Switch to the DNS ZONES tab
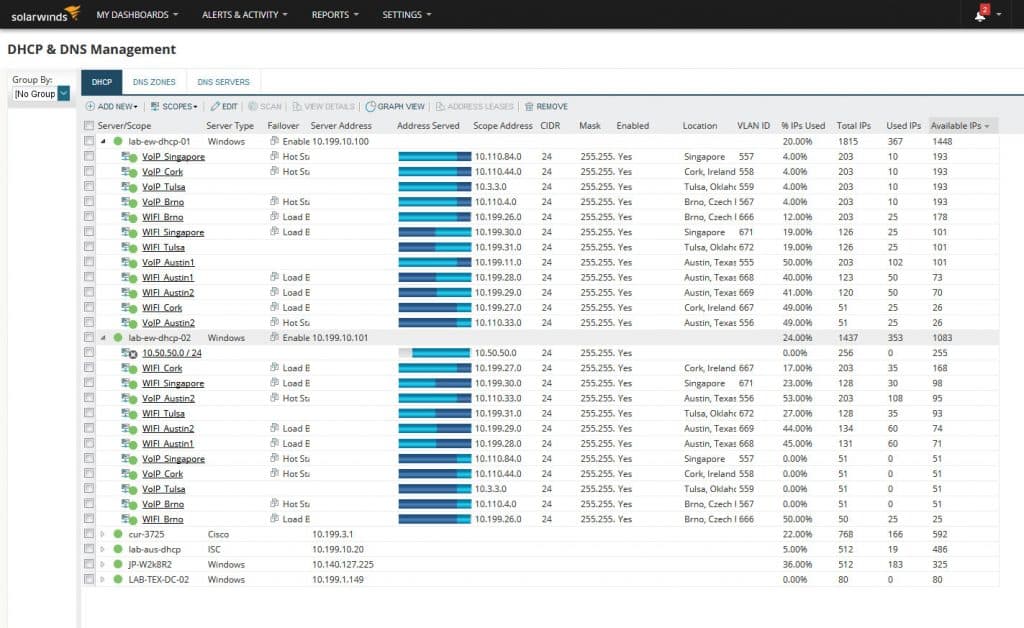Viewport: 1024px width, 628px height. pyautogui.click(x=154, y=82)
